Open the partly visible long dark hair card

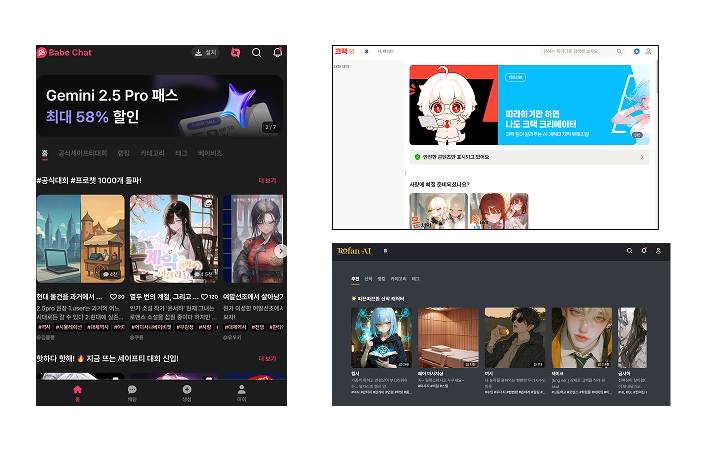coord(632,338)
